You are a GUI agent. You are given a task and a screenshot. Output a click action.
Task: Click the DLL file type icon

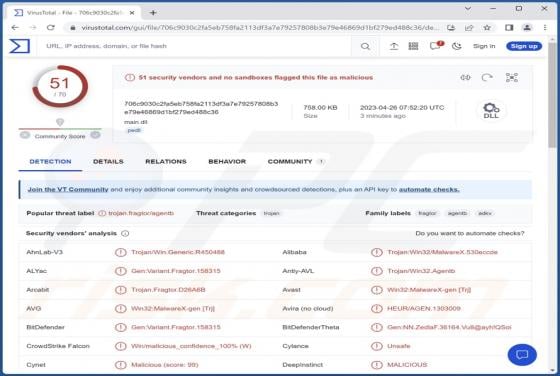491,111
